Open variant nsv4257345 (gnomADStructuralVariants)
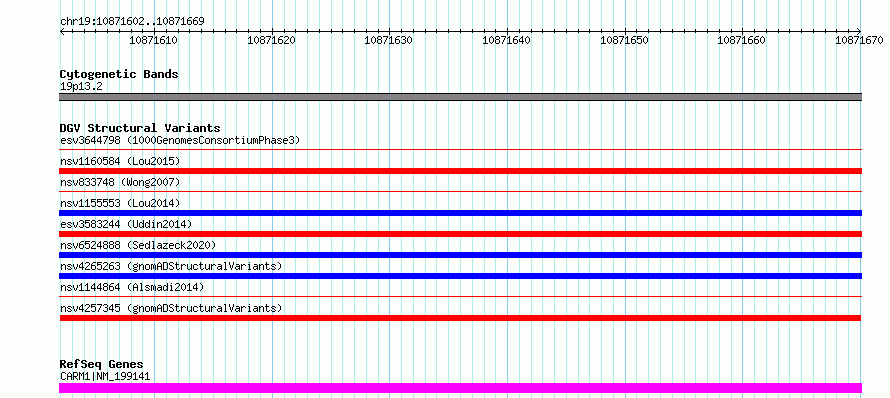 pos(171,308)
